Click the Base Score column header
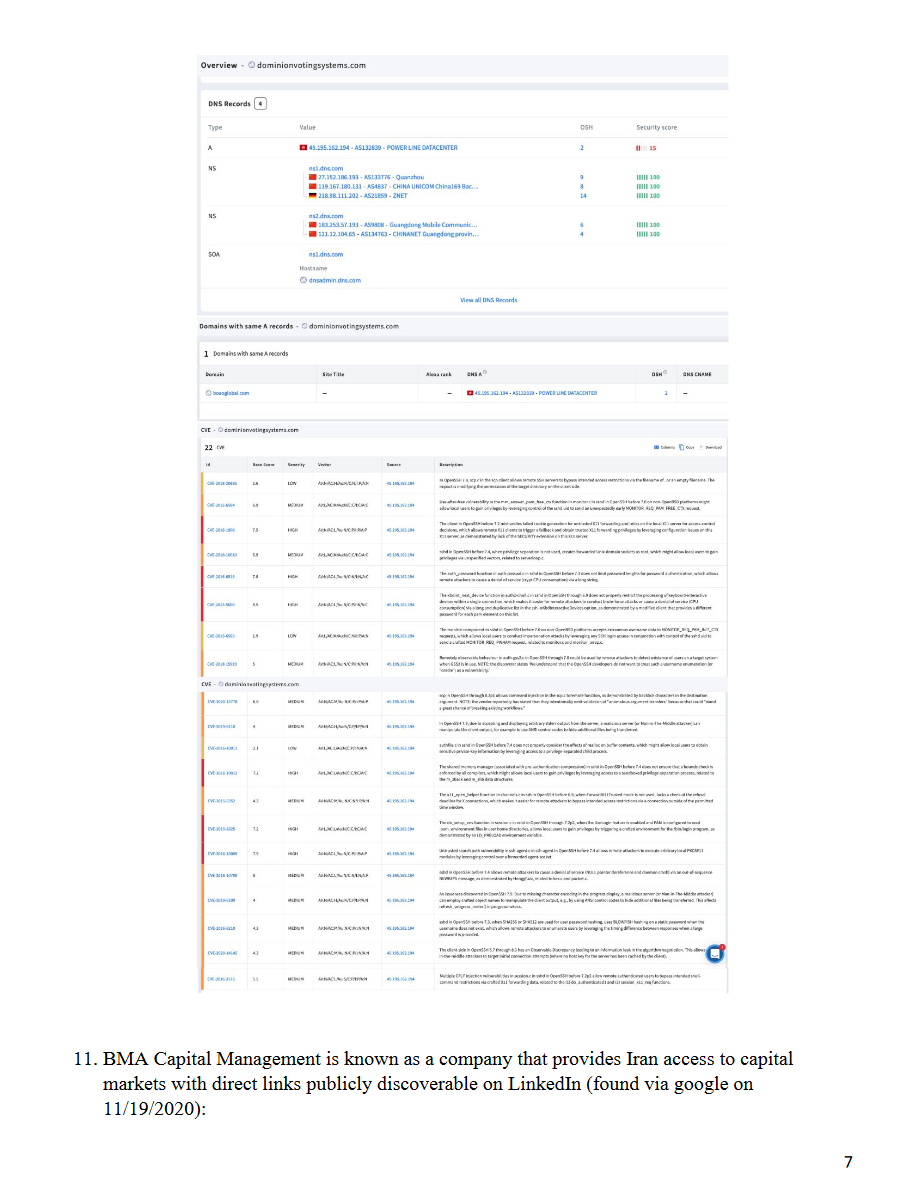Screen dimensions: 914x1179 point(263,465)
